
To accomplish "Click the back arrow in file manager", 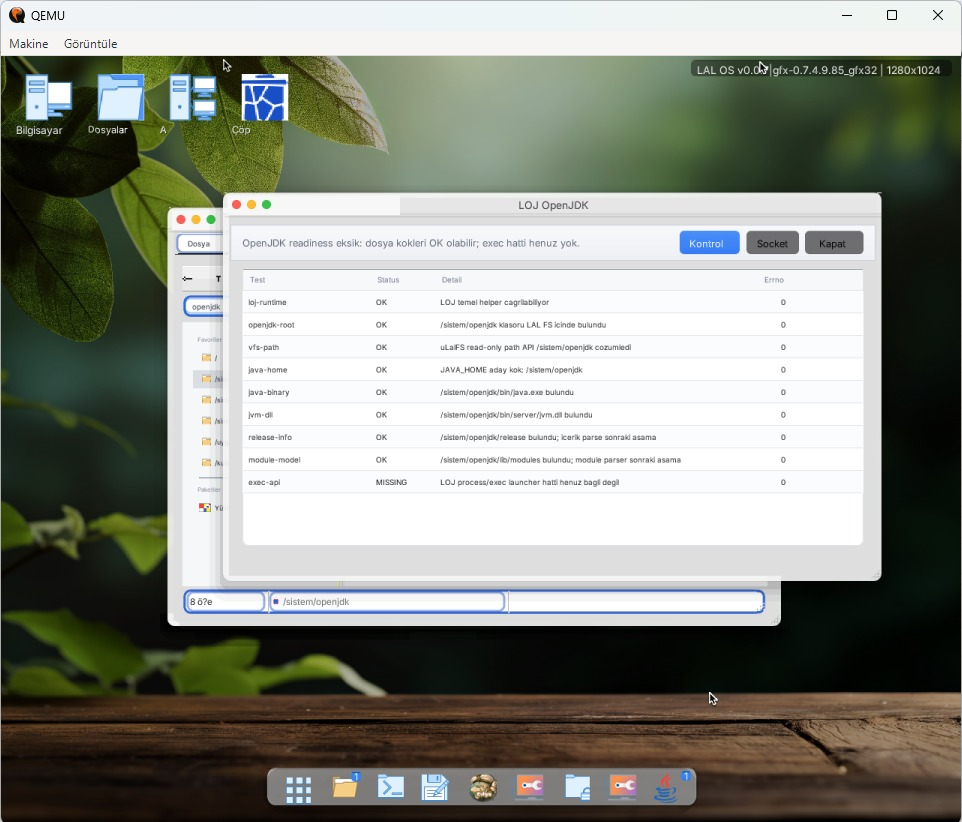I will point(187,279).
